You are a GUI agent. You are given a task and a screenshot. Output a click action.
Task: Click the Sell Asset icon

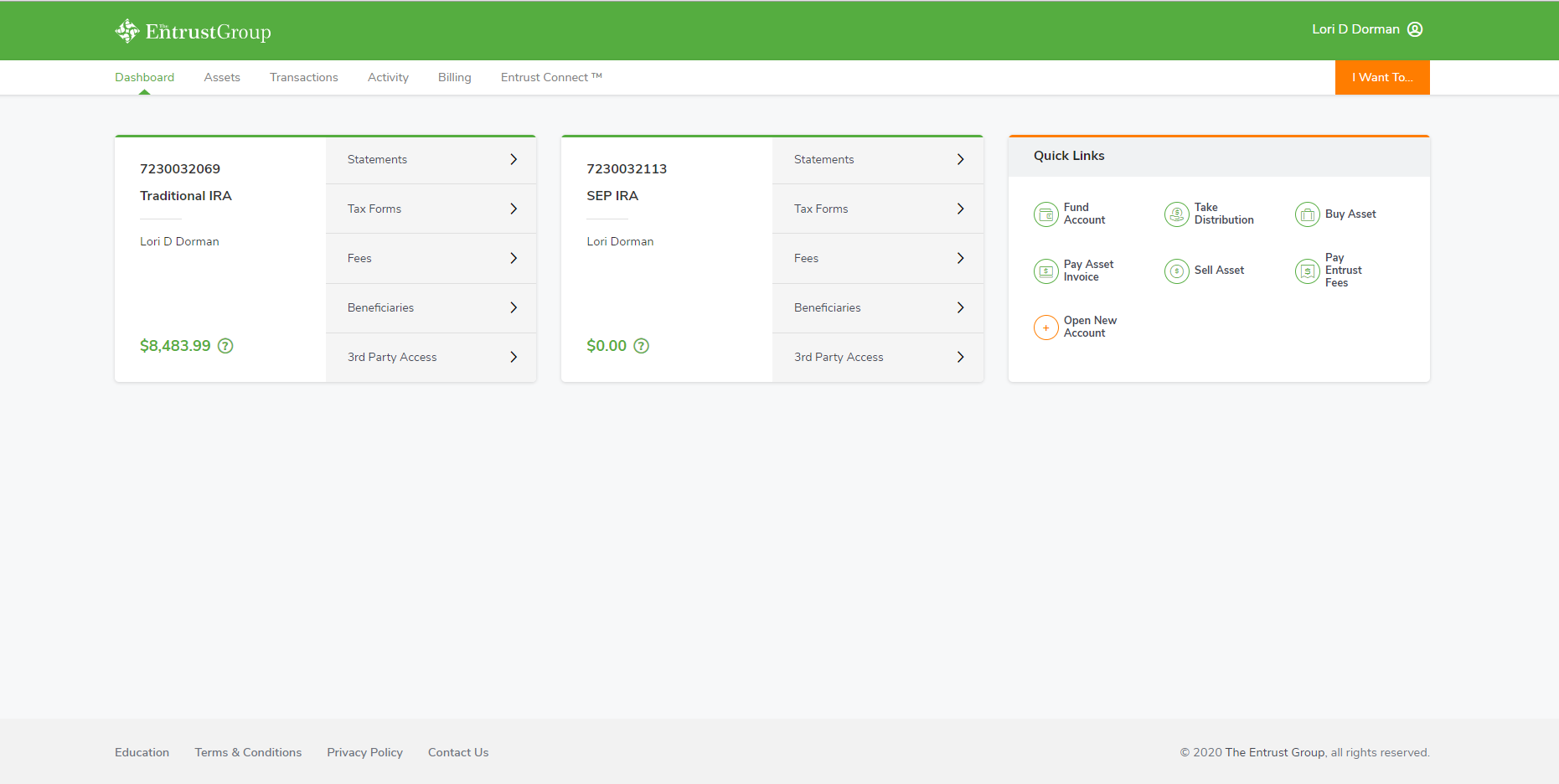click(1177, 271)
